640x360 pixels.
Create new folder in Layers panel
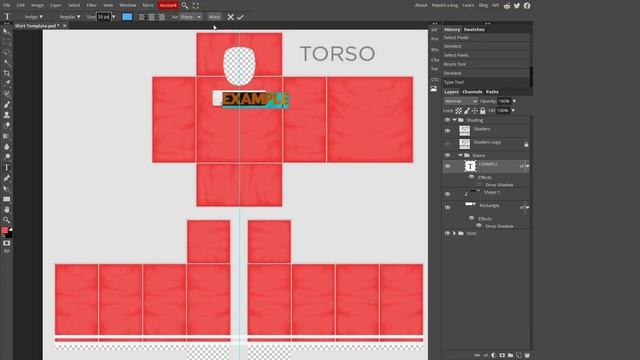click(x=510, y=355)
